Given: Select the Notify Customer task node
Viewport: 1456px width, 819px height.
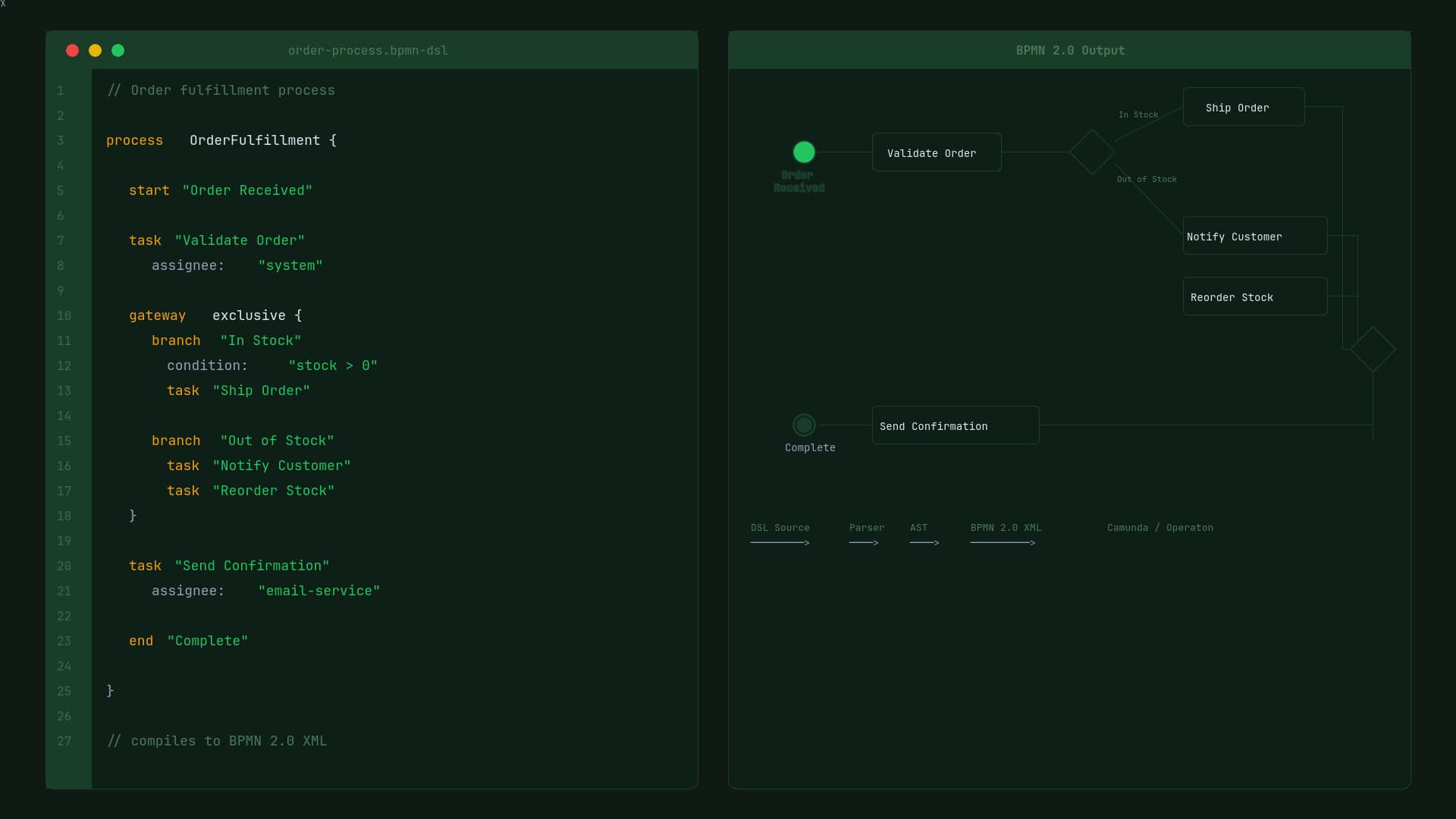Looking at the screenshot, I should pyautogui.click(x=1255, y=236).
